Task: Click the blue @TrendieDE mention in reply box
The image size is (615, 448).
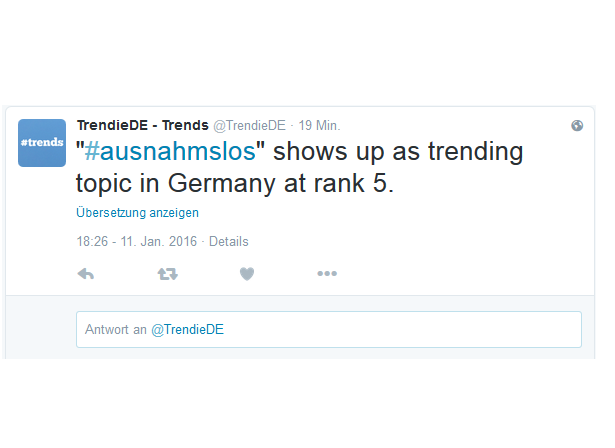Action: 187,330
